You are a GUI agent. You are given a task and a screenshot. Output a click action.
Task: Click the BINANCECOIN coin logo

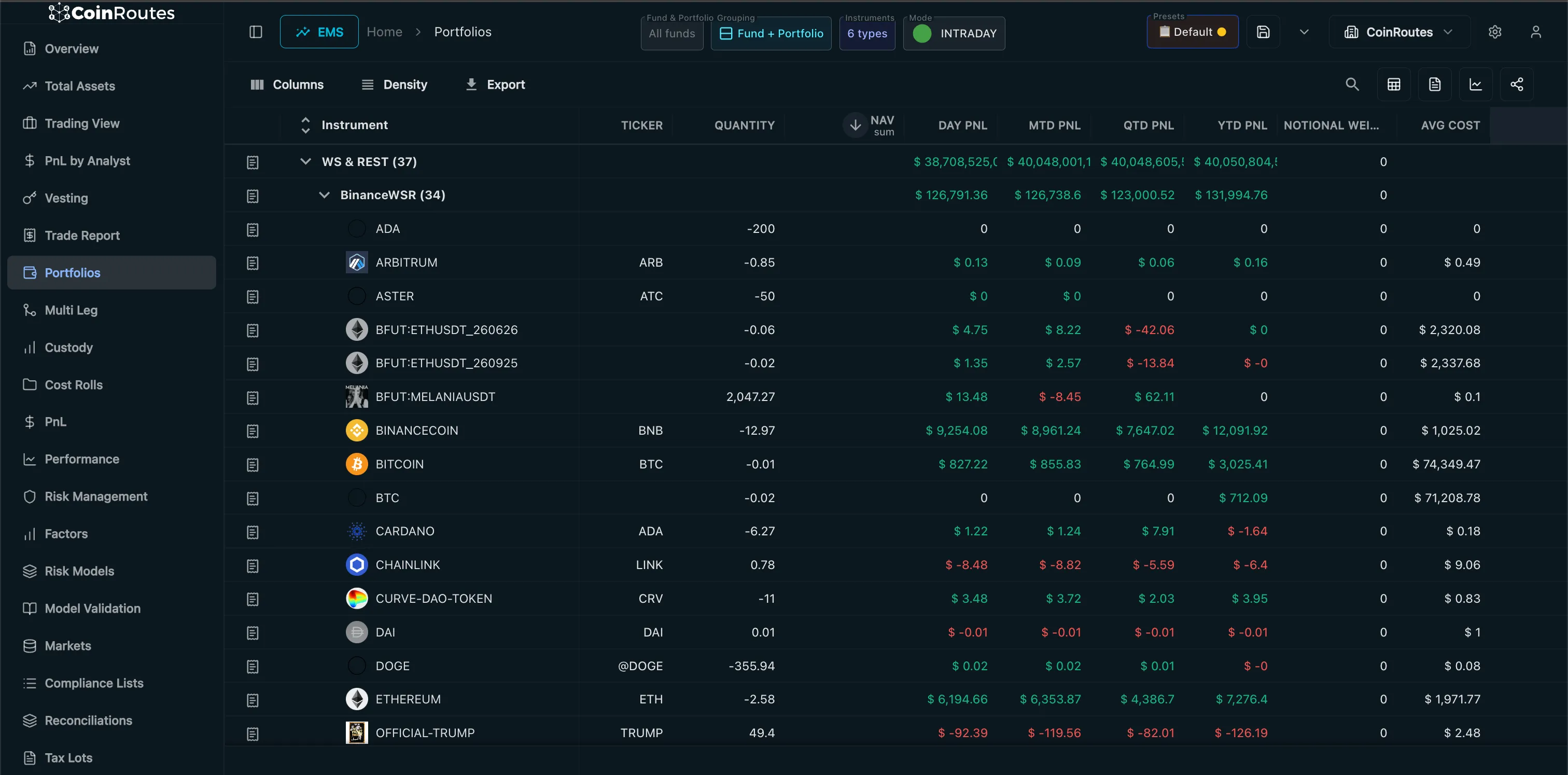pyautogui.click(x=357, y=431)
